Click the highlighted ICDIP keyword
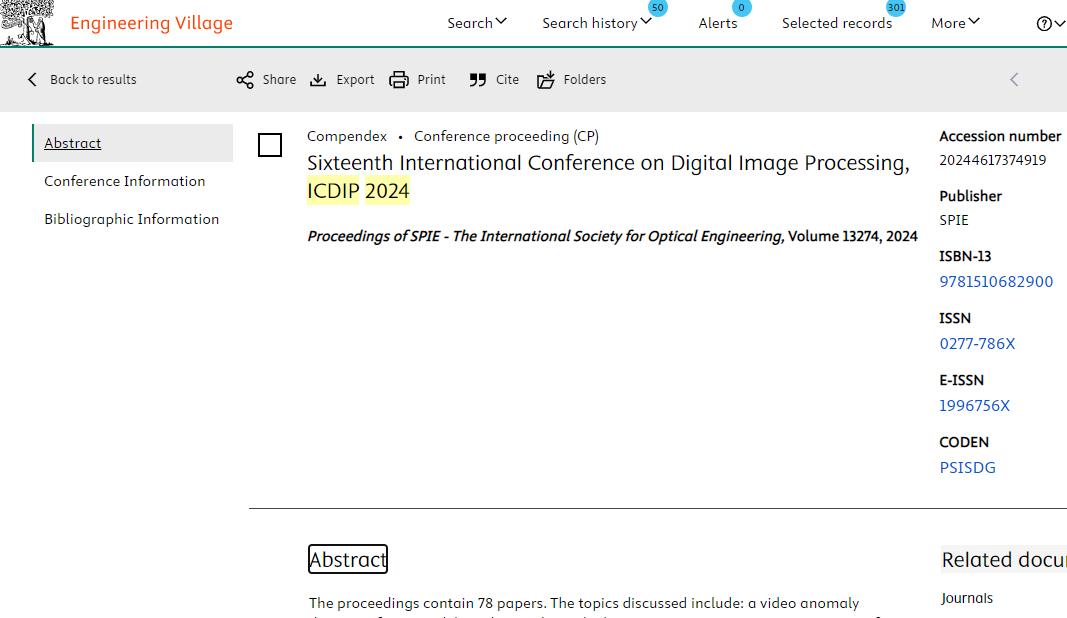Image resolution: width=1067 pixels, height=618 pixels. click(333, 191)
